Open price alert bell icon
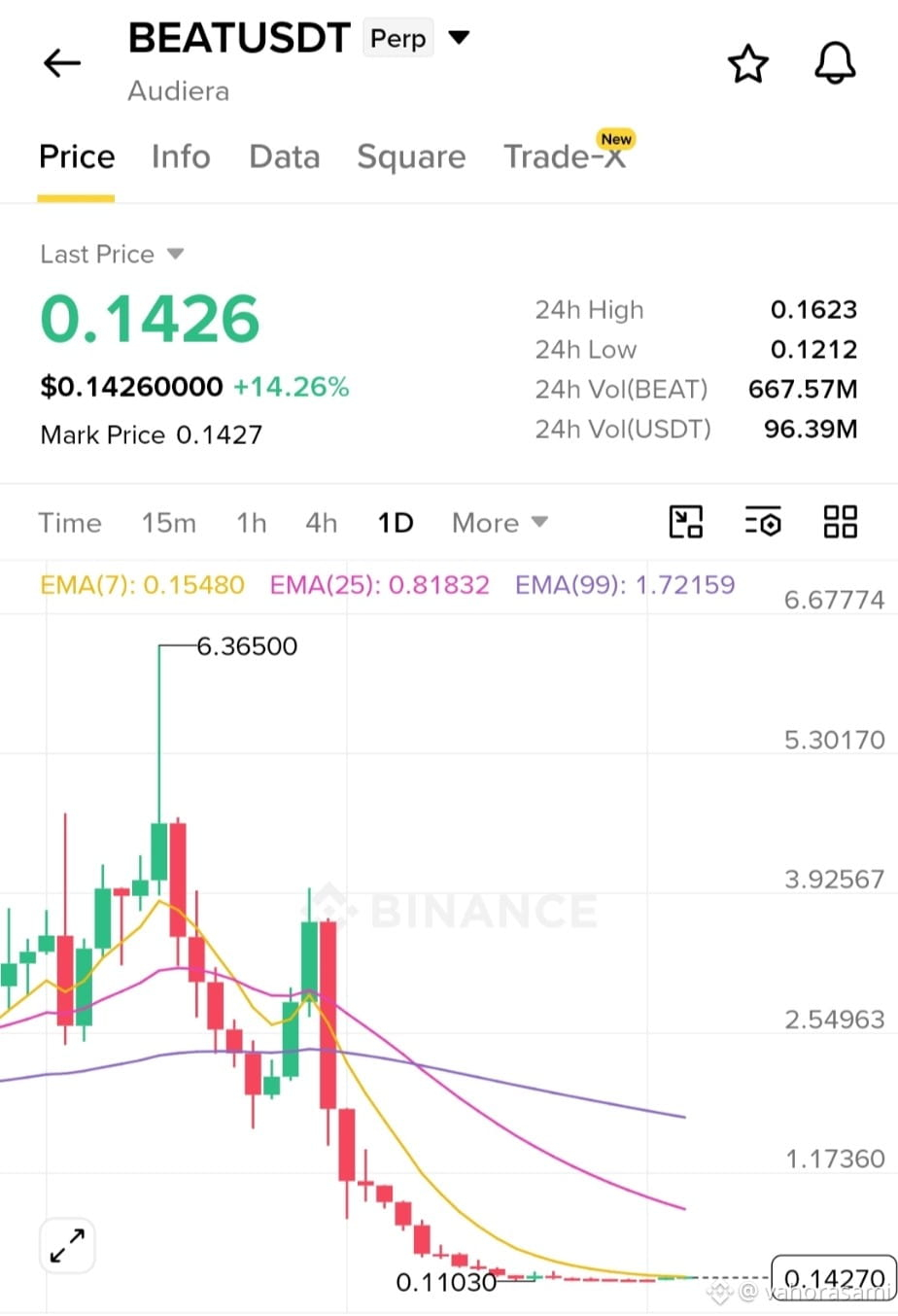The height and width of the screenshot is (1316, 898). 835,64
